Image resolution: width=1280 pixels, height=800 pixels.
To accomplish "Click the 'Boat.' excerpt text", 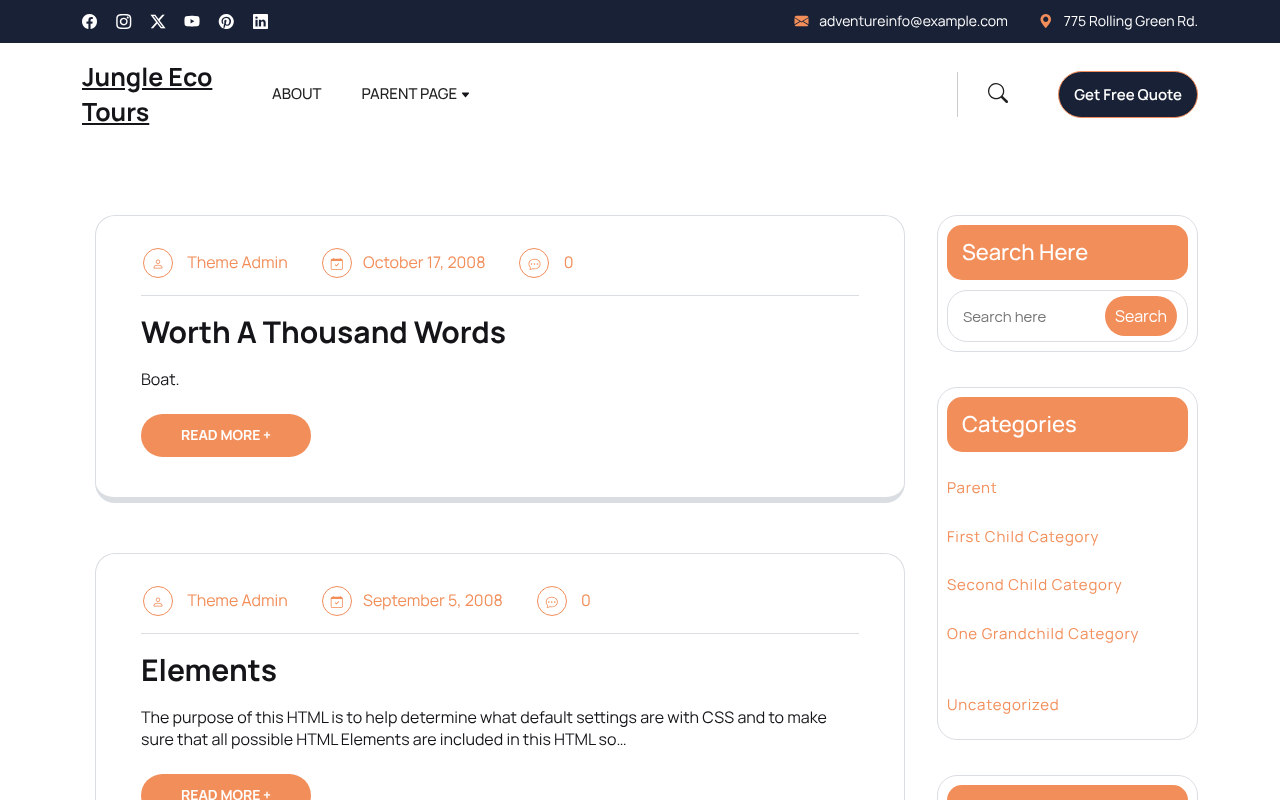I will pos(160,379).
